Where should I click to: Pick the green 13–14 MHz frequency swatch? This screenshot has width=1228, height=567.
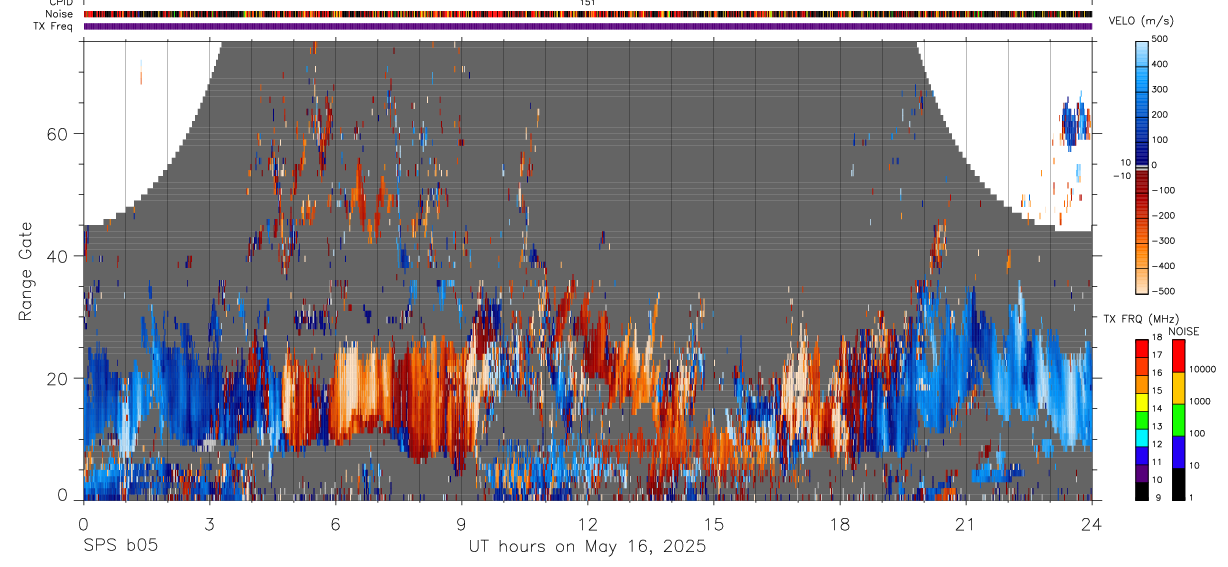tap(1141, 419)
